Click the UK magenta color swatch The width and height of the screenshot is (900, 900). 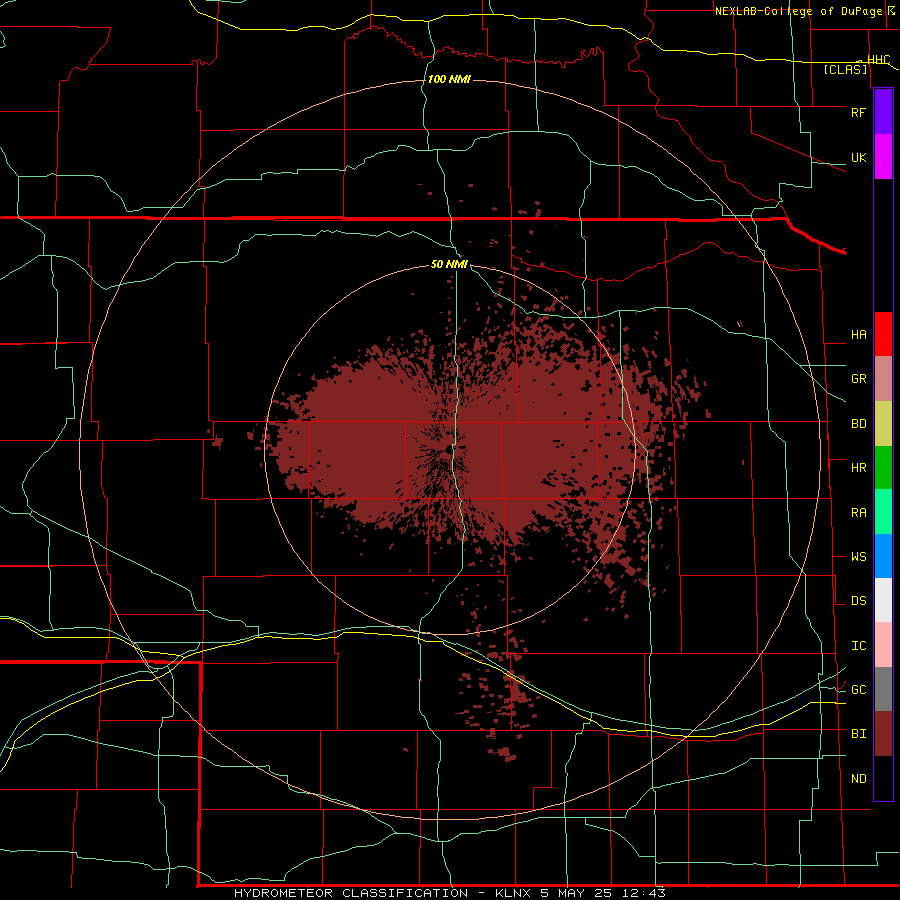coord(883,157)
